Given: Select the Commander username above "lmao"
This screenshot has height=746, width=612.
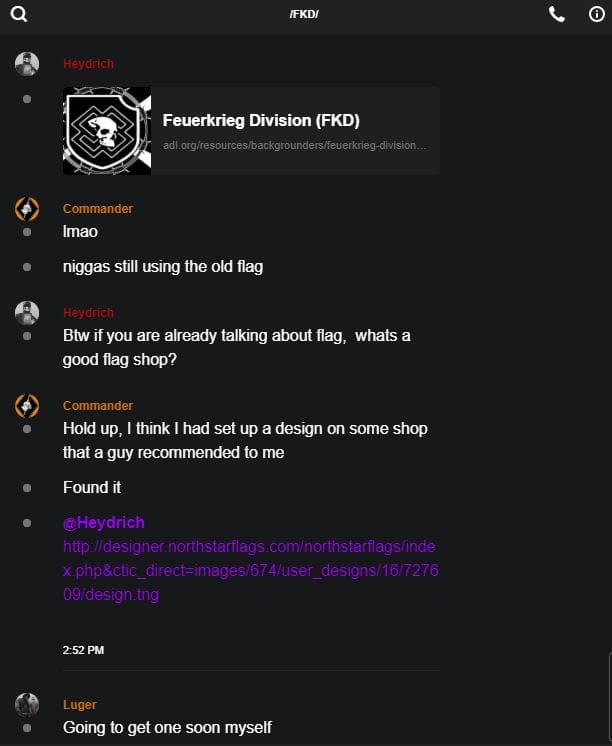Looking at the screenshot, I should pos(98,209).
